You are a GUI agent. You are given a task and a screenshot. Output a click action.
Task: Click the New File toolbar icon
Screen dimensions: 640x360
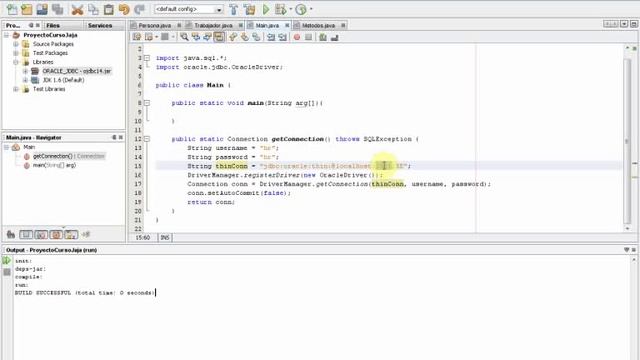pyautogui.click(x=12, y=9)
